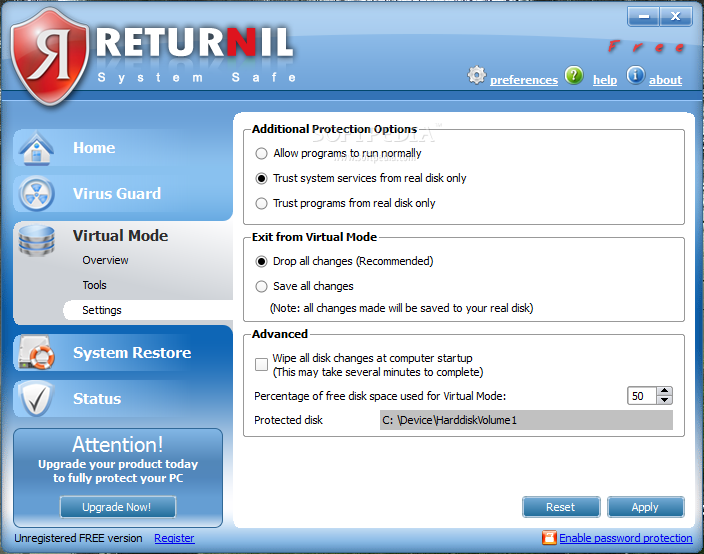Click the Status checkmark shield icon
Viewport: 704px width, 554px height.
tap(36, 399)
